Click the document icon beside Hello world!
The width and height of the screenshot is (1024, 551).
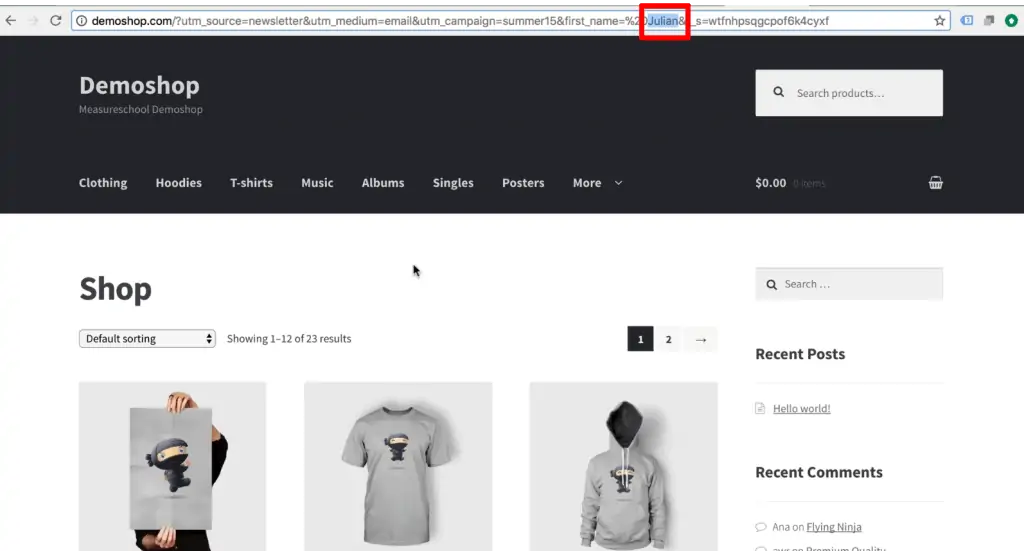coord(760,409)
